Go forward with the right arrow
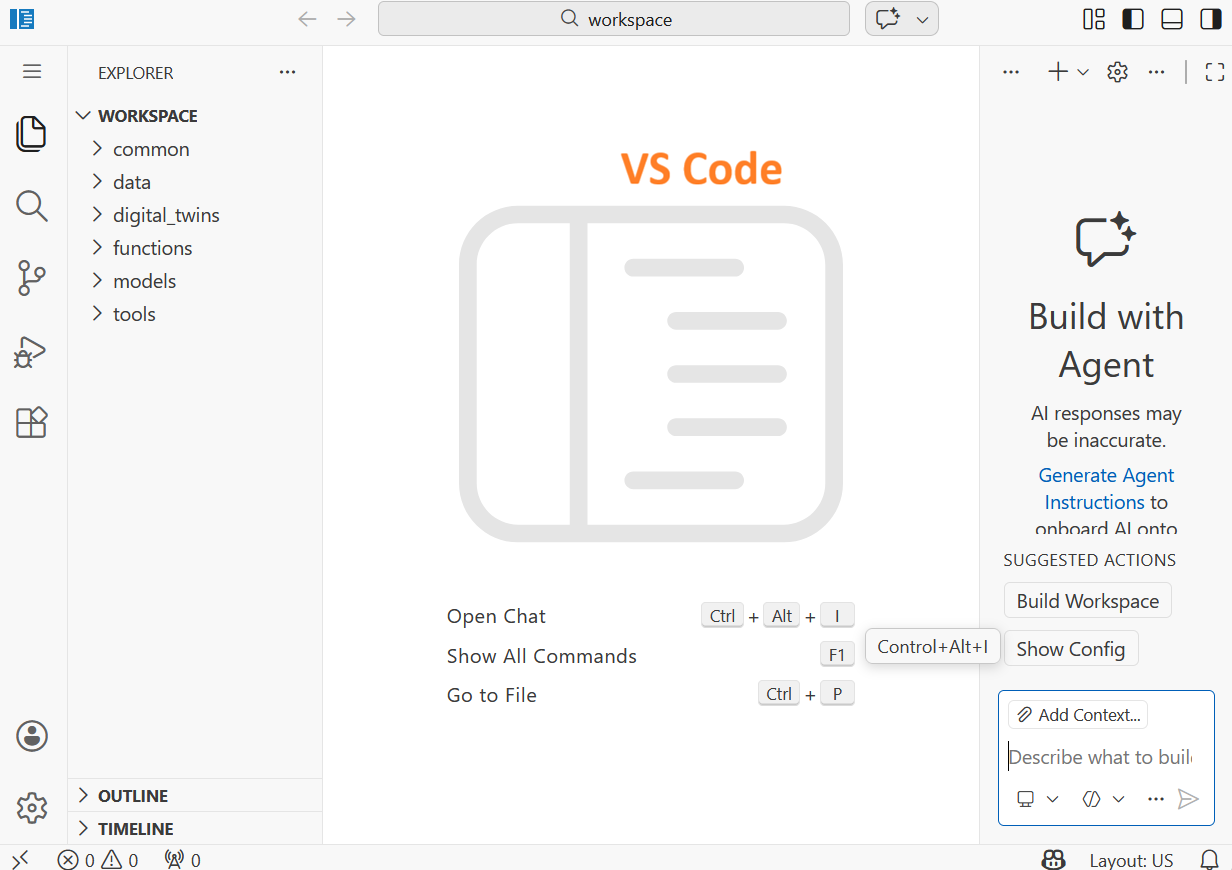Image resolution: width=1232 pixels, height=870 pixels. pos(346,19)
